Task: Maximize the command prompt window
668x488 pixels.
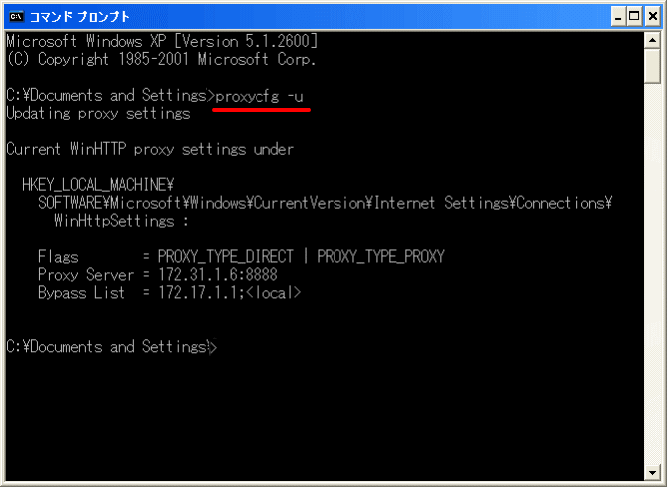Action: [x=634, y=17]
